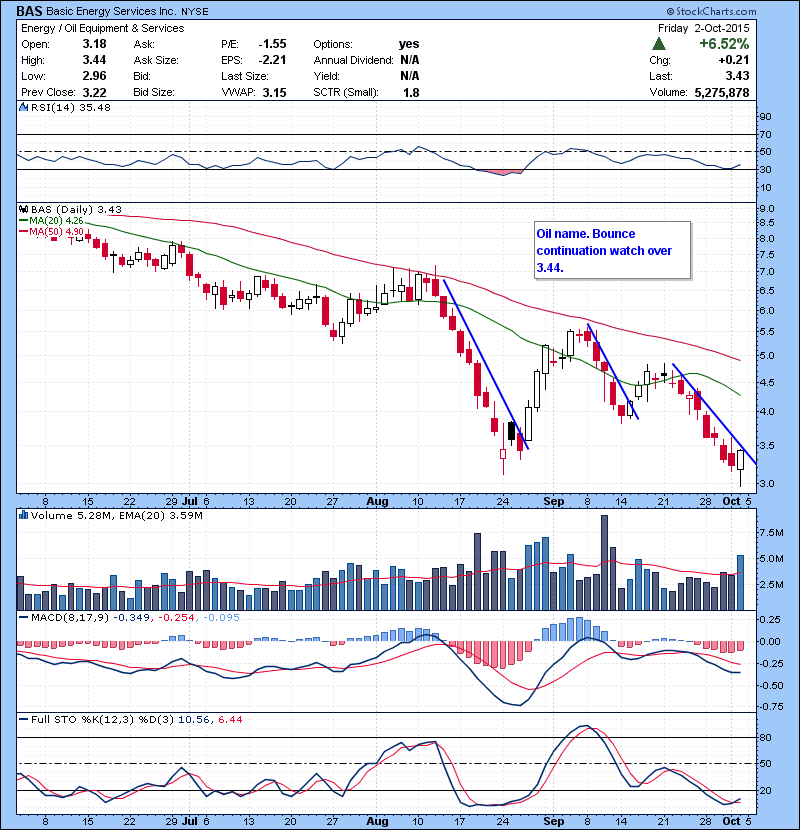Click the company name Basic Energy Services Inc.

pos(112,11)
